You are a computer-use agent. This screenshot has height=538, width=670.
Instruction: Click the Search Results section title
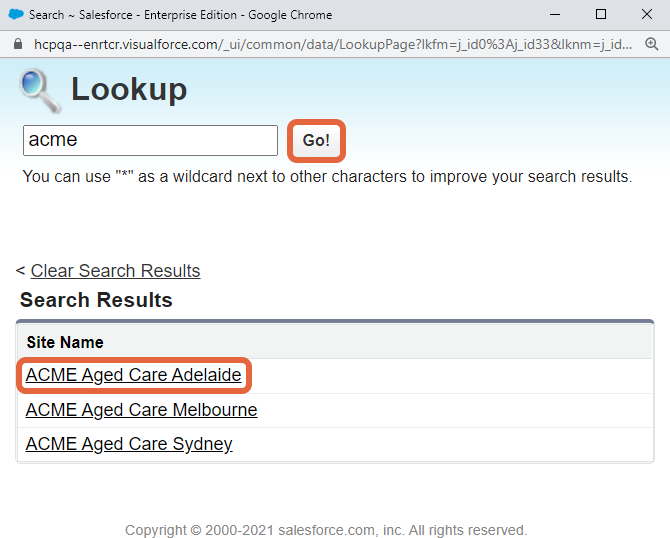tap(96, 300)
